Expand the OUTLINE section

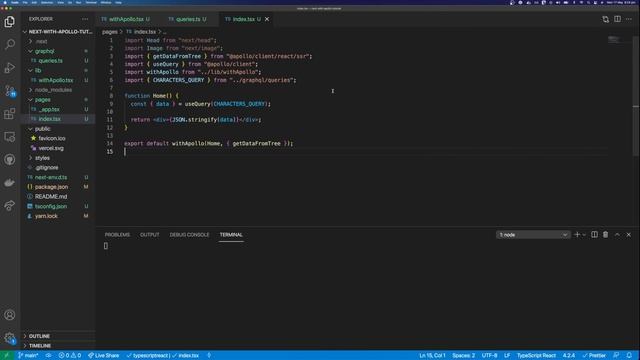pyautogui.click(x=58, y=336)
